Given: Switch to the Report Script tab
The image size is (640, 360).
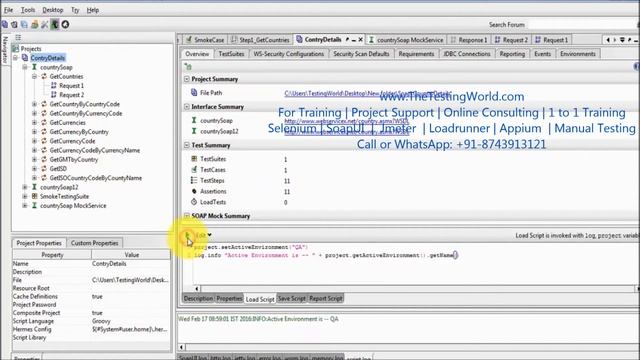Looking at the screenshot, I should click(x=326, y=298).
